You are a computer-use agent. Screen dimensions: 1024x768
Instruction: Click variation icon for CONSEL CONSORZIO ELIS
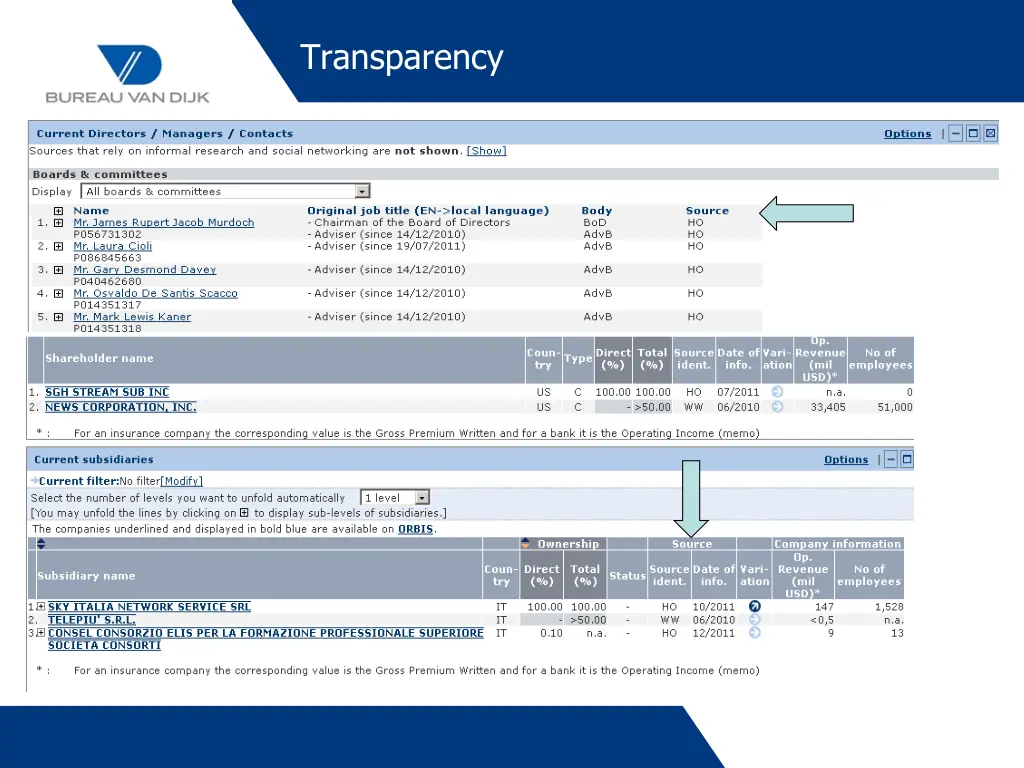(x=754, y=633)
